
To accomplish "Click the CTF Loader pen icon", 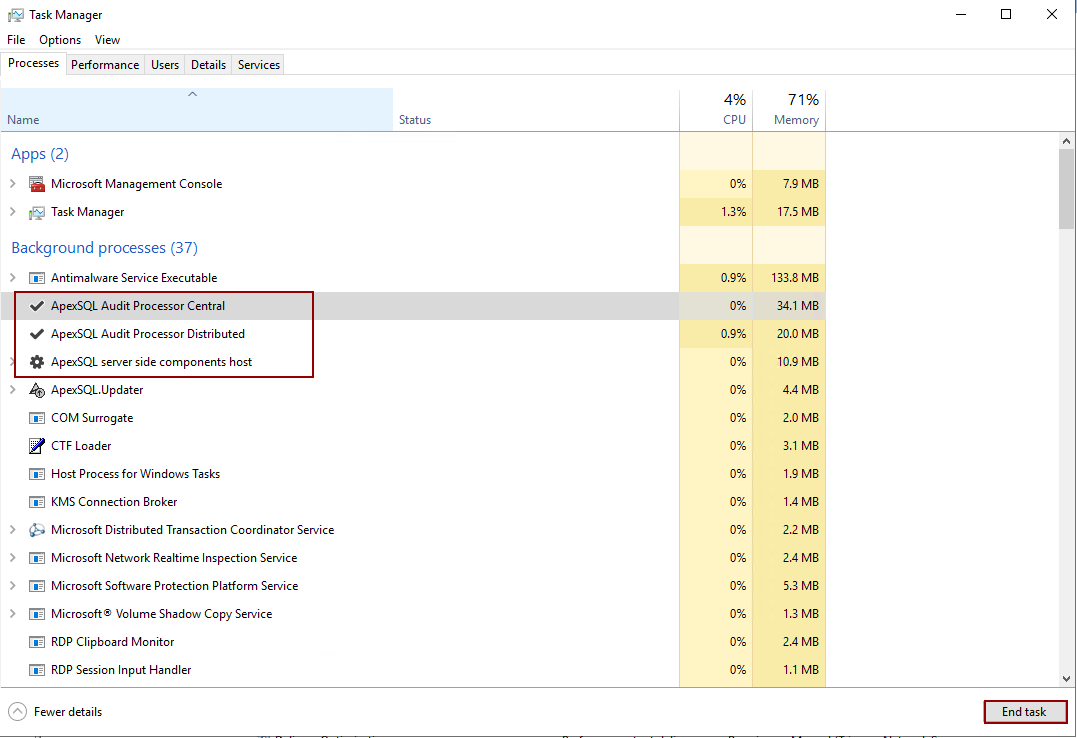I will [x=36, y=446].
